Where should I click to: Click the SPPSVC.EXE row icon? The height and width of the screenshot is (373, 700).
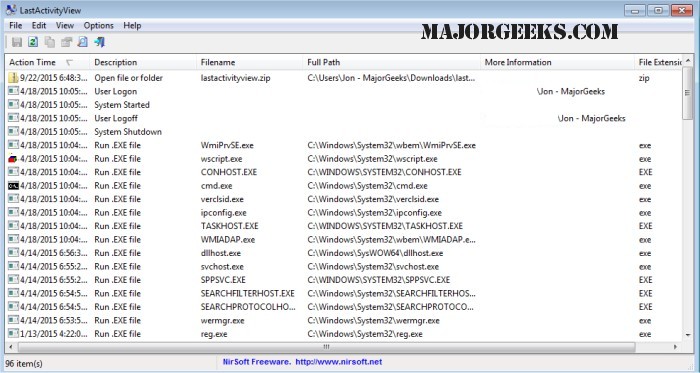(x=13, y=280)
